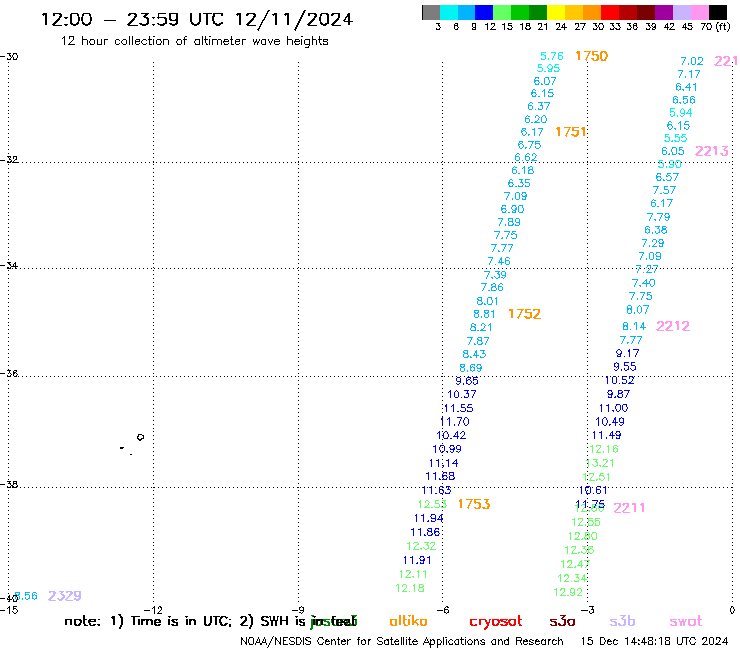This screenshot has width=740, height=650.
Task: Click the wave height value '10.99'
Action: click(x=447, y=449)
